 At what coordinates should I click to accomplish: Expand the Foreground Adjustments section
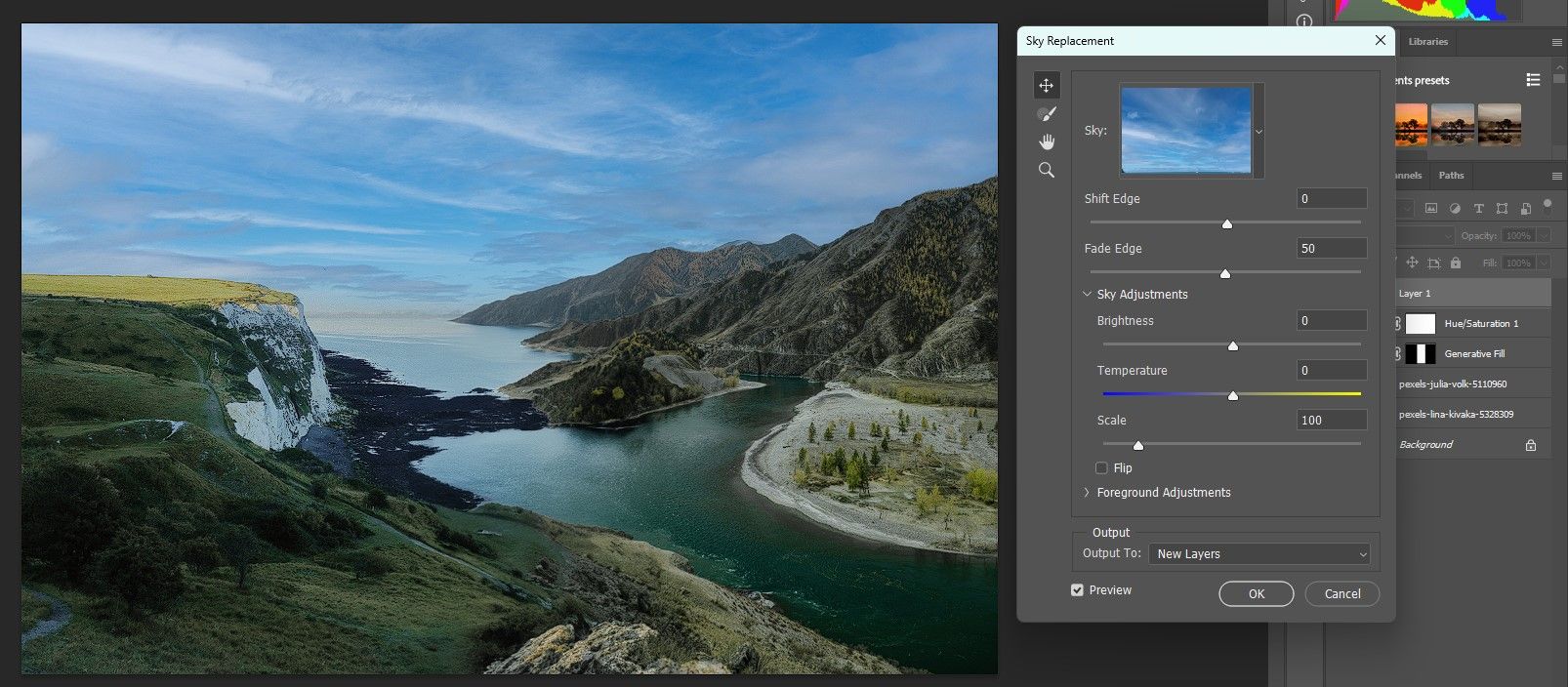(1087, 493)
